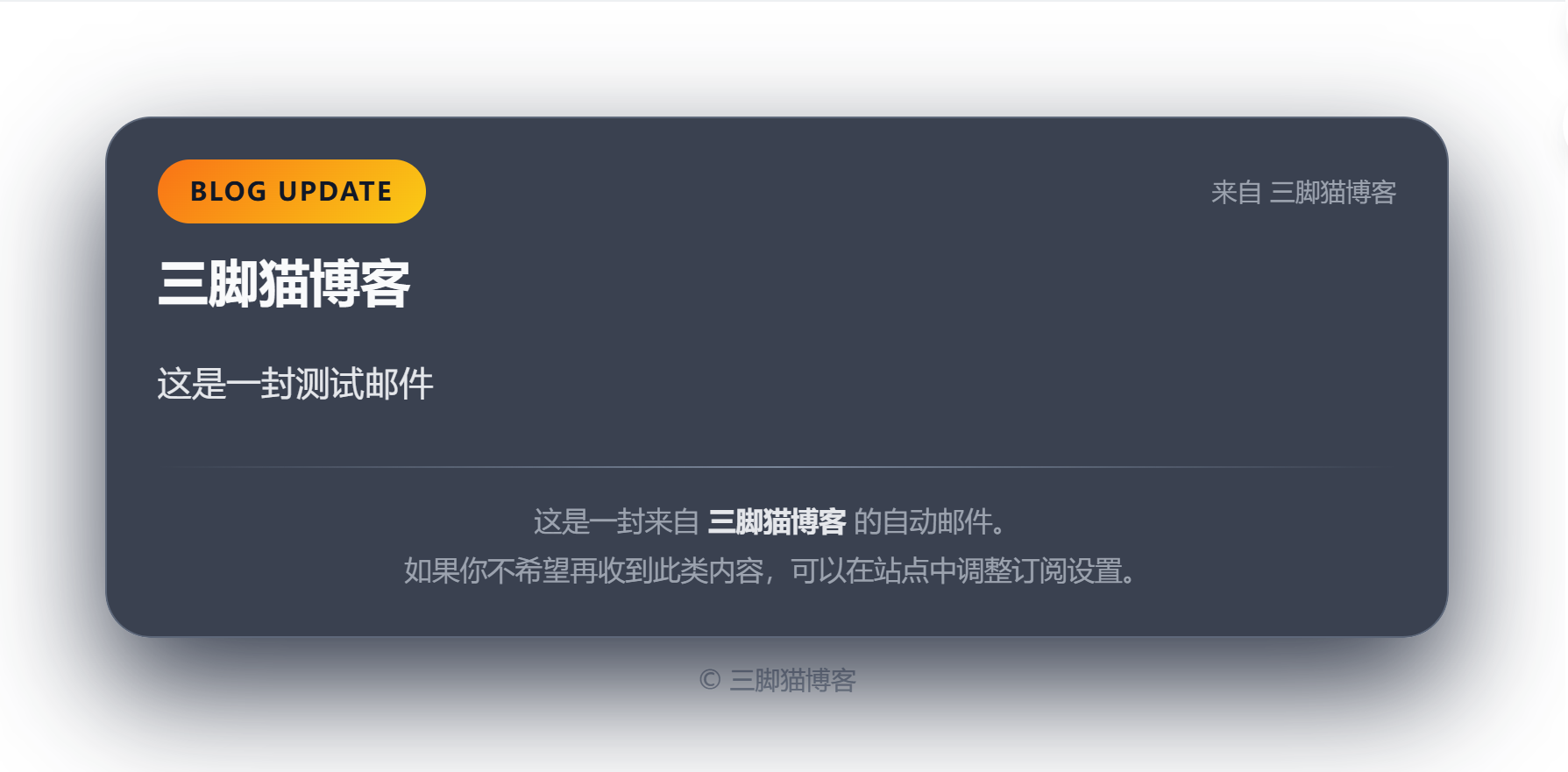Click the horizontal divider line in card
The height and width of the screenshot is (772, 1568).
[x=777, y=467]
